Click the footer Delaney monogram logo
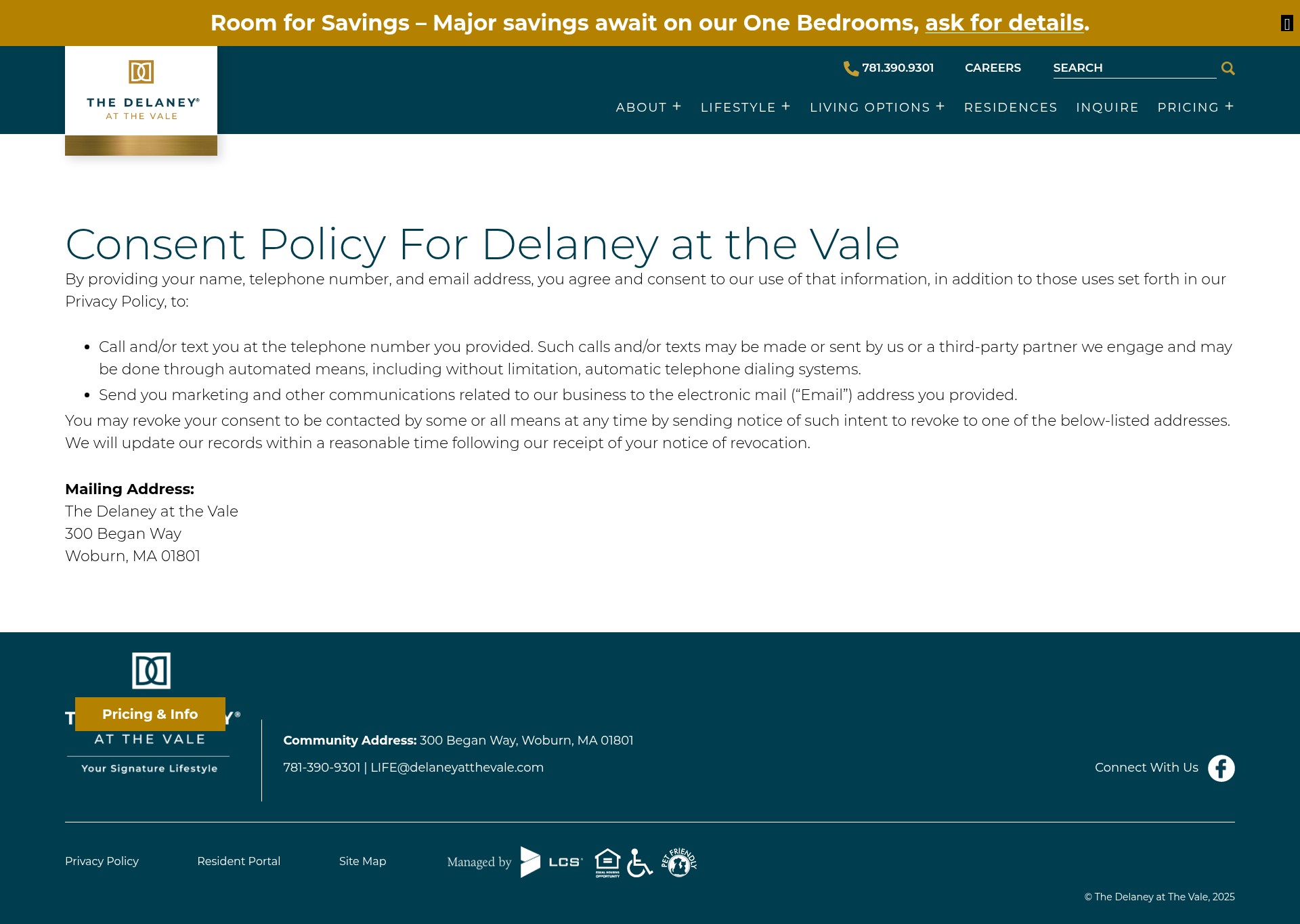 point(151,671)
